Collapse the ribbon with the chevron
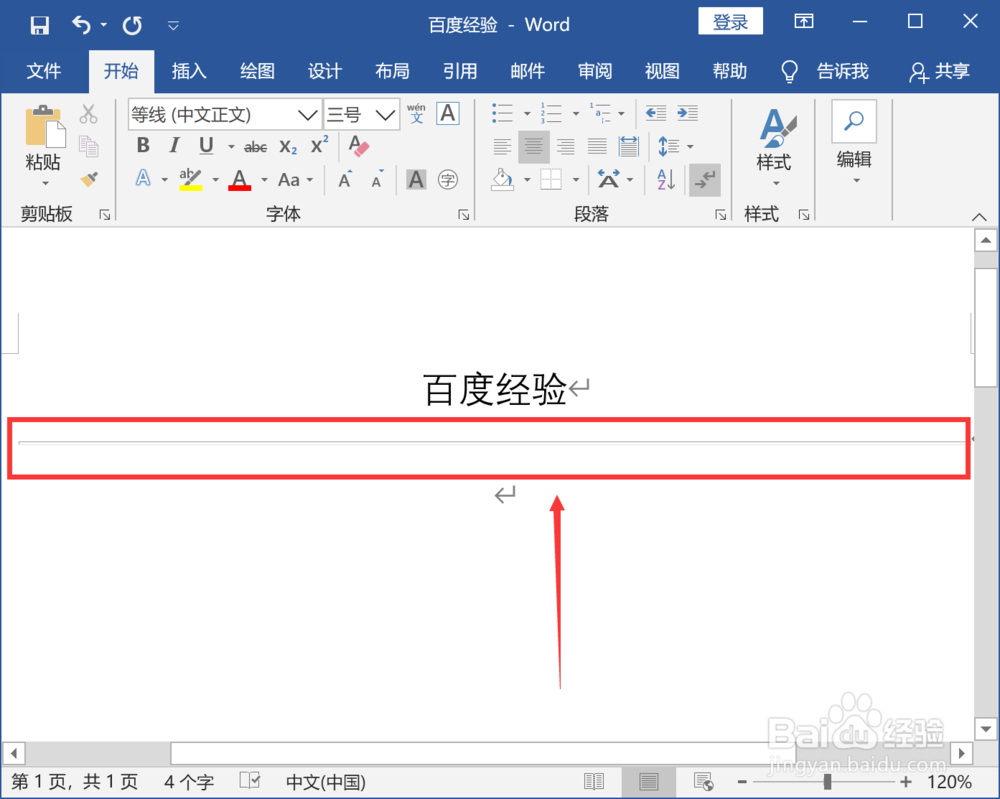Viewport: 1000px width, 799px height. coord(979,217)
